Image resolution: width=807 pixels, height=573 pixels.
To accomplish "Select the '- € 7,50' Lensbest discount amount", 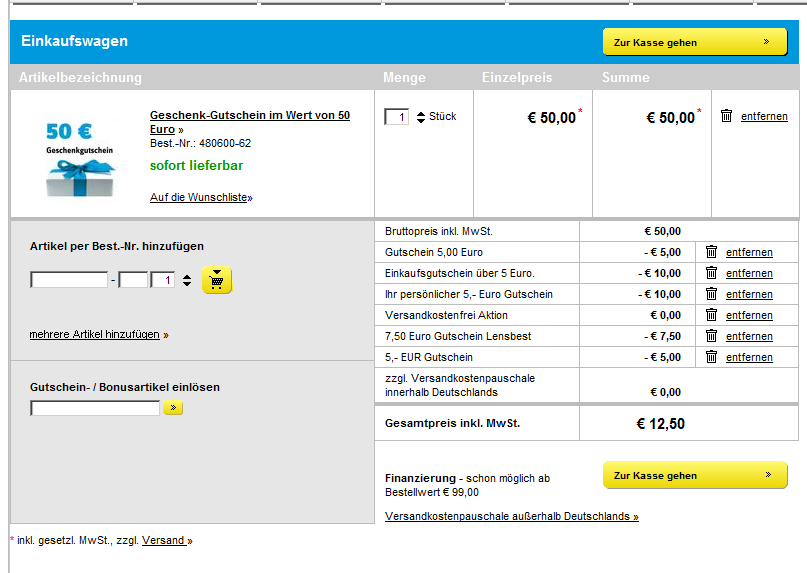I will click(x=662, y=336).
